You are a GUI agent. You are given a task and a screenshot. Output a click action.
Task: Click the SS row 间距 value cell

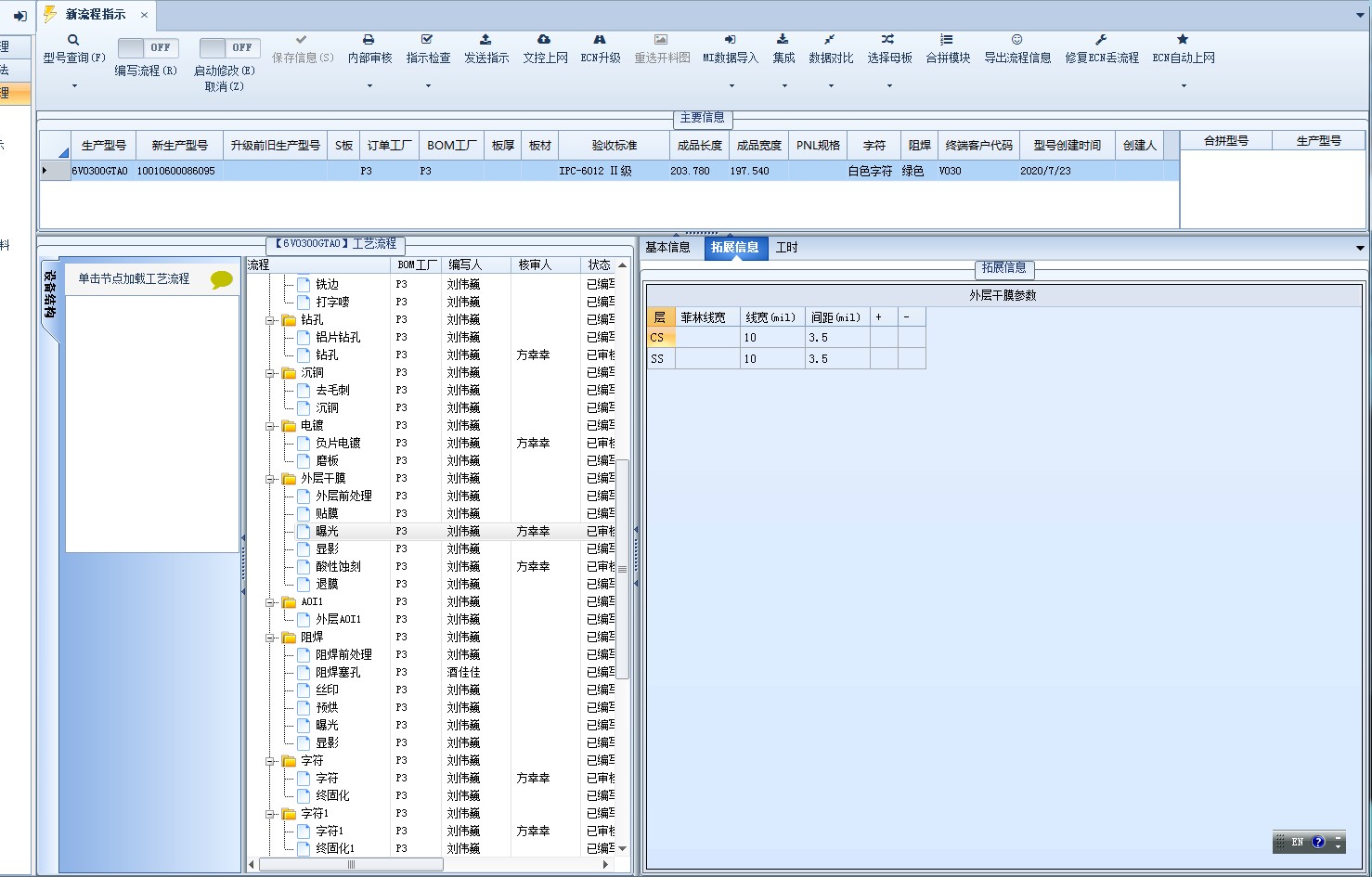[x=837, y=359]
